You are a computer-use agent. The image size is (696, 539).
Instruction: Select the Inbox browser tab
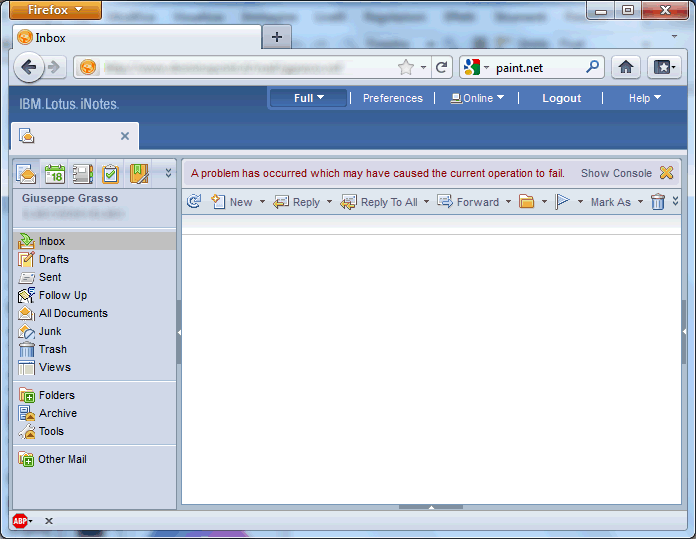pos(138,38)
